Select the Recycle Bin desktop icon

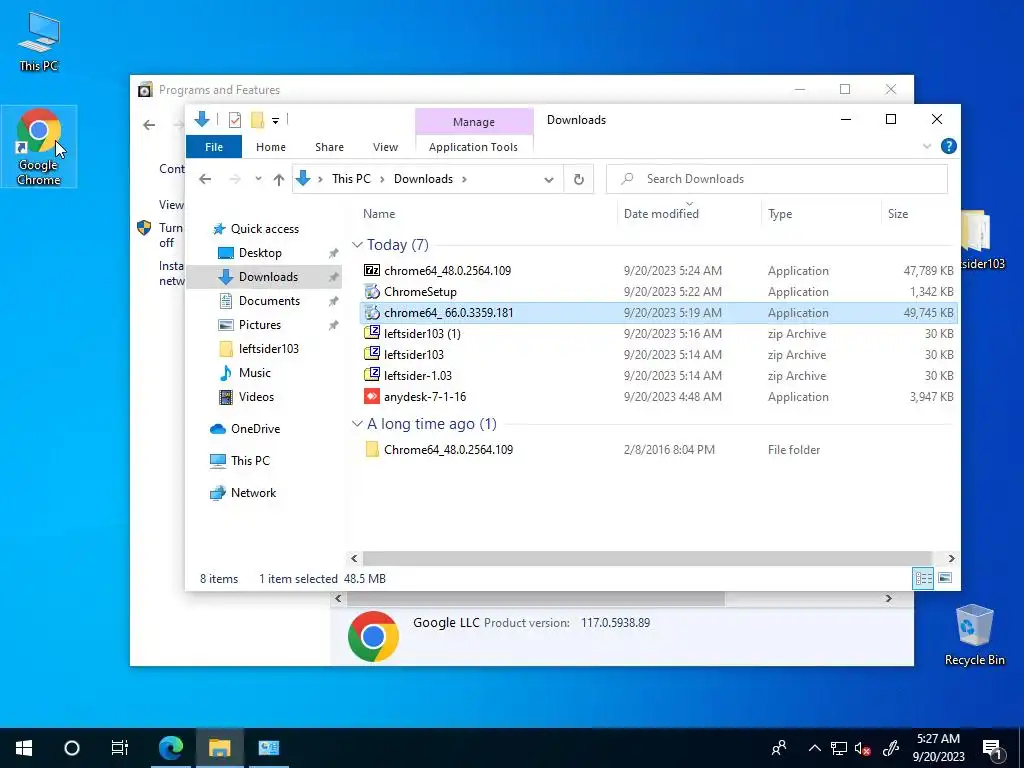(974, 634)
